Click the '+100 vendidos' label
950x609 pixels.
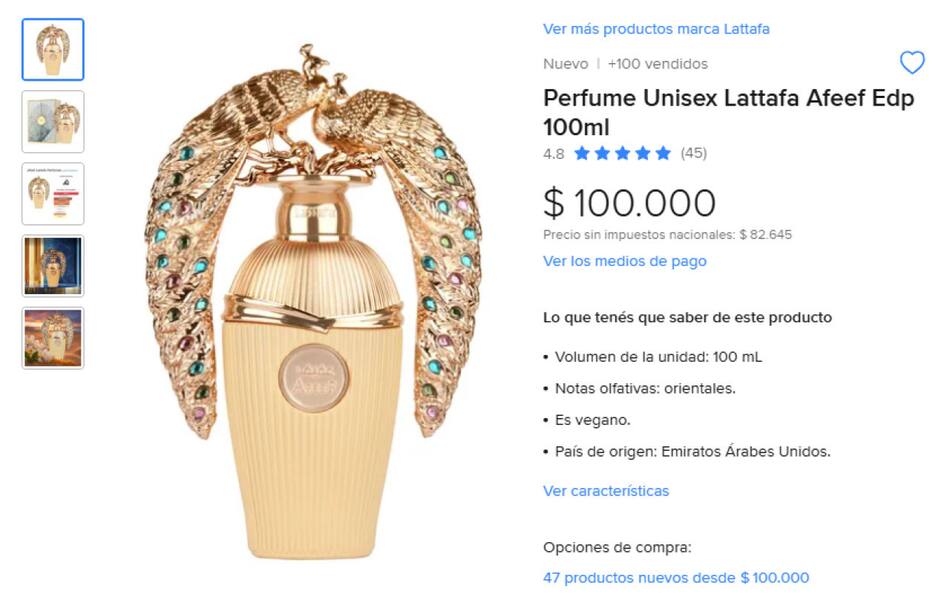[657, 64]
